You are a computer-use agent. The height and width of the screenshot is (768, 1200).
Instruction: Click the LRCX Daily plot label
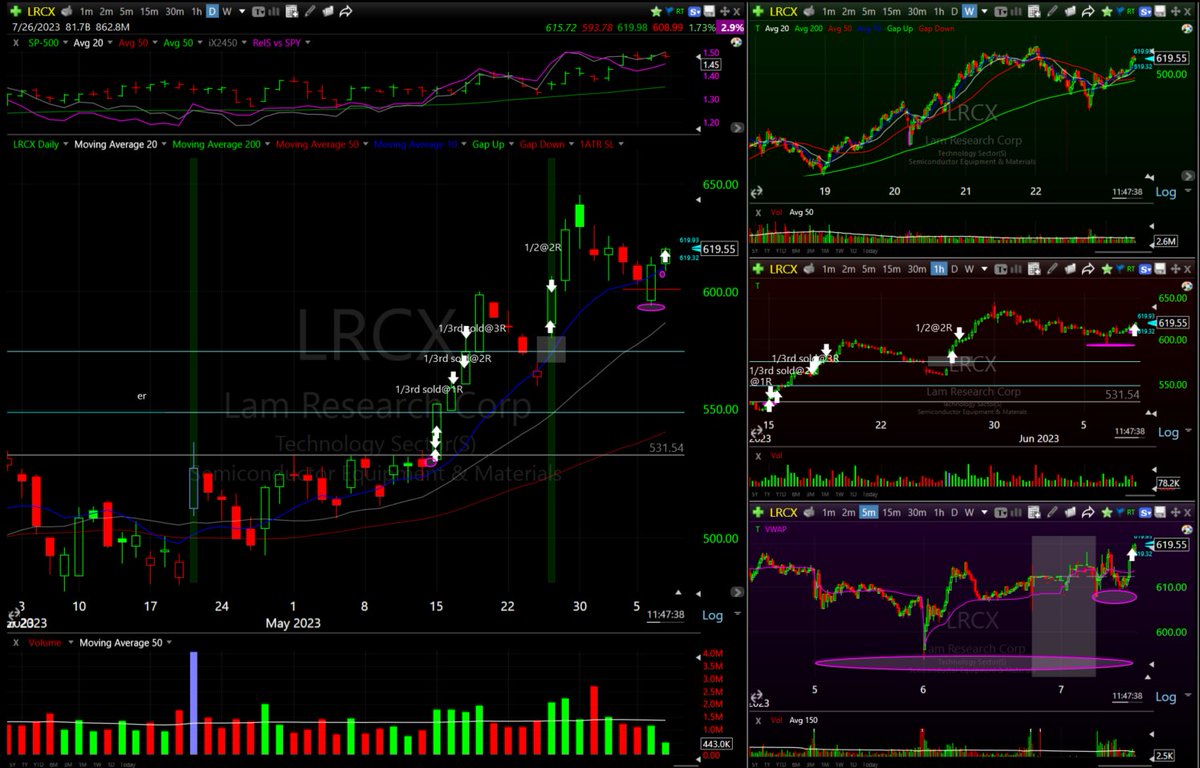pyautogui.click(x=36, y=144)
